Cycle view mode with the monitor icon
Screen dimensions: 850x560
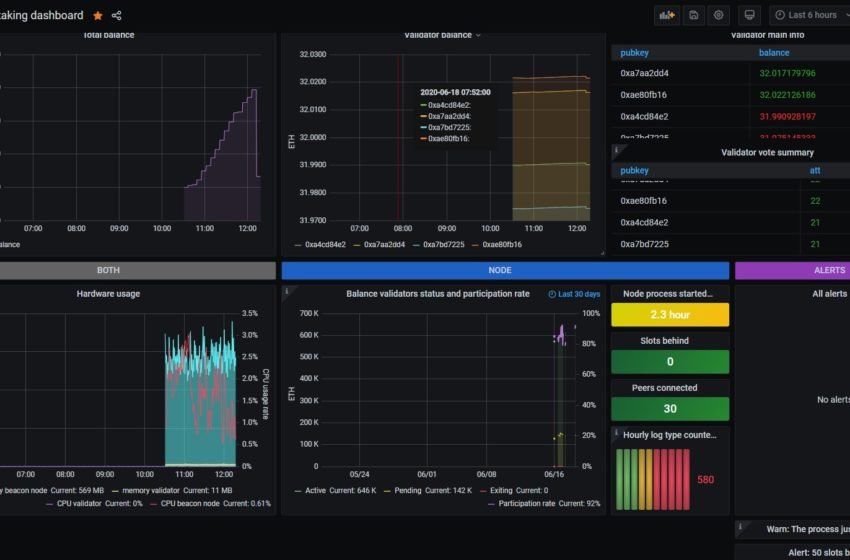pos(750,15)
